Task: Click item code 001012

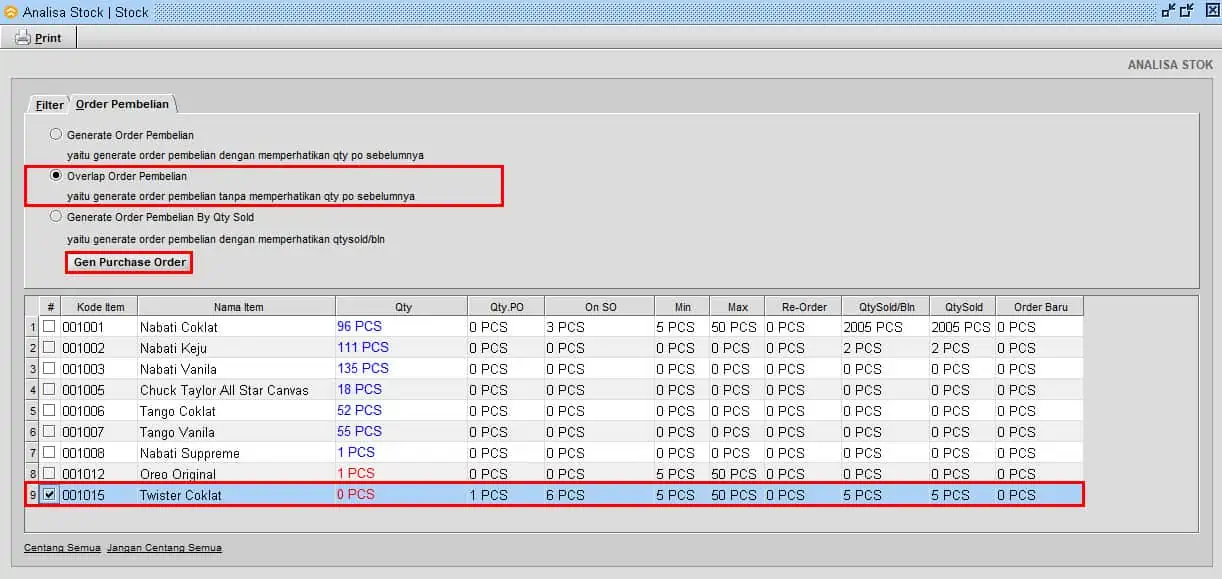Action: pos(83,474)
